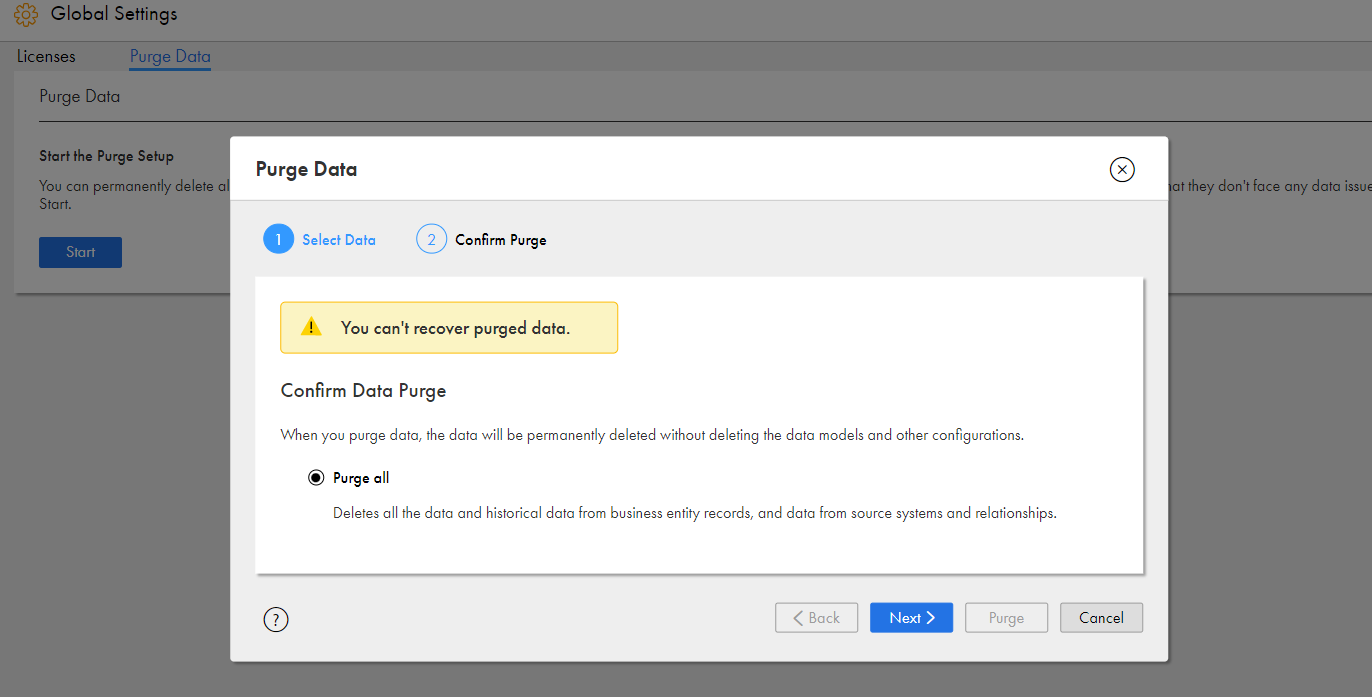Select the Purge all radio button
Image resolution: width=1372 pixels, height=697 pixels.
[316, 478]
